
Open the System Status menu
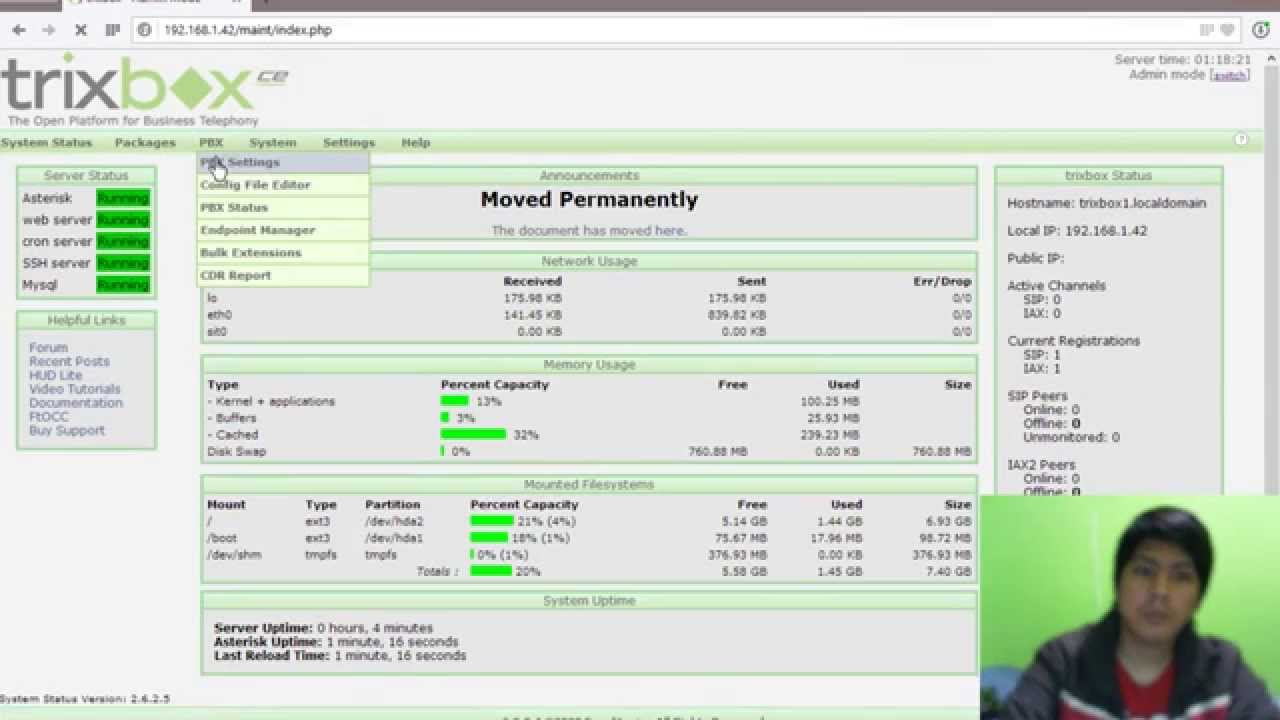pyautogui.click(x=46, y=143)
